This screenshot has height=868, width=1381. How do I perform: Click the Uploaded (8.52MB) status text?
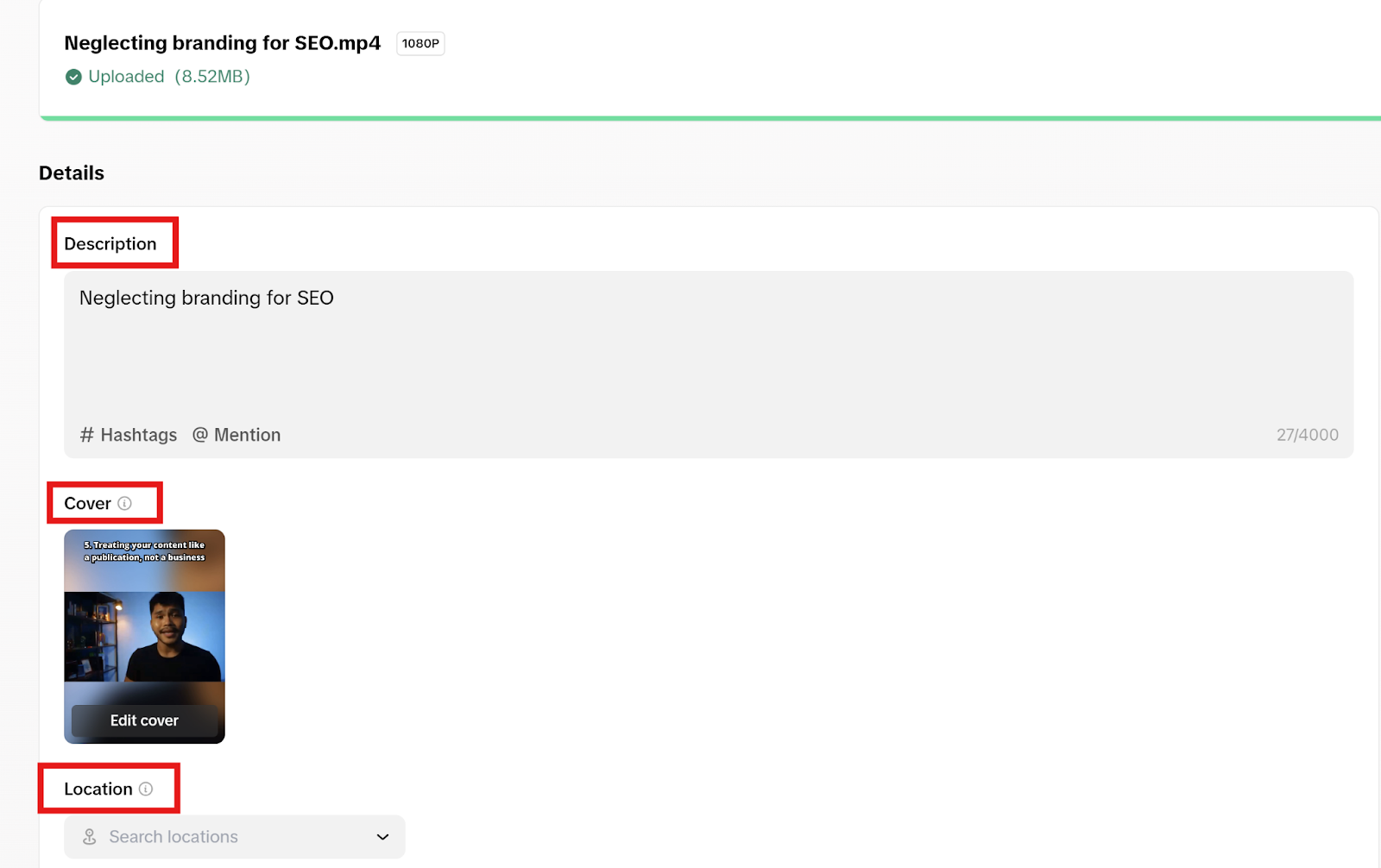169,77
